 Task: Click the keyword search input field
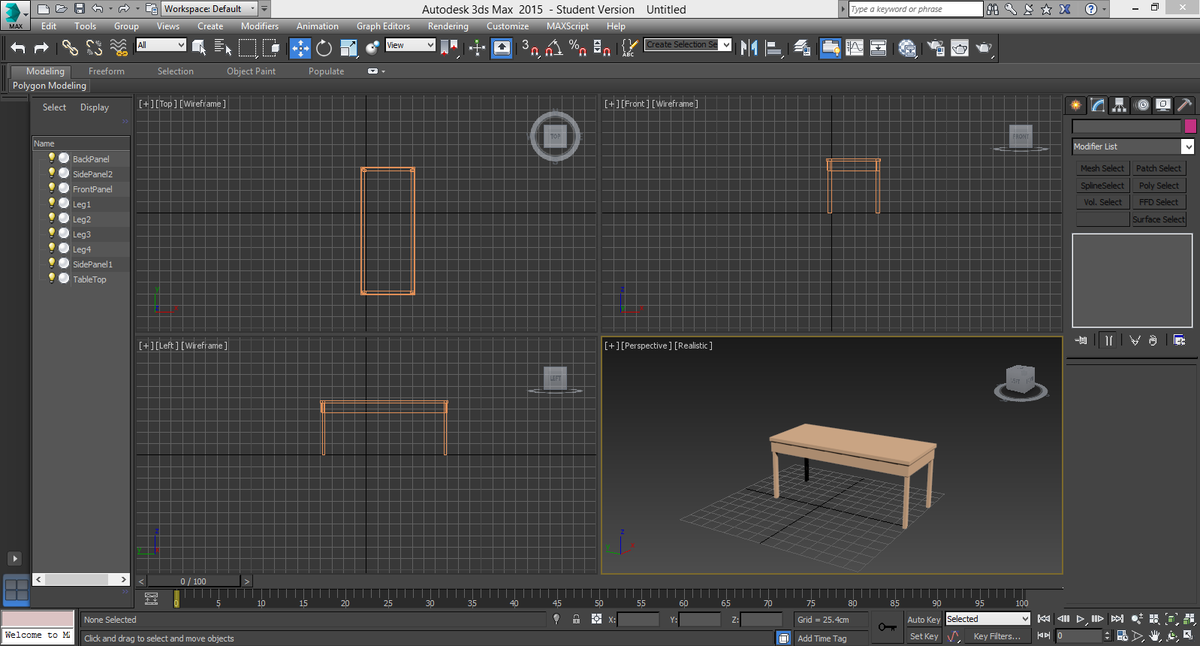[915, 9]
